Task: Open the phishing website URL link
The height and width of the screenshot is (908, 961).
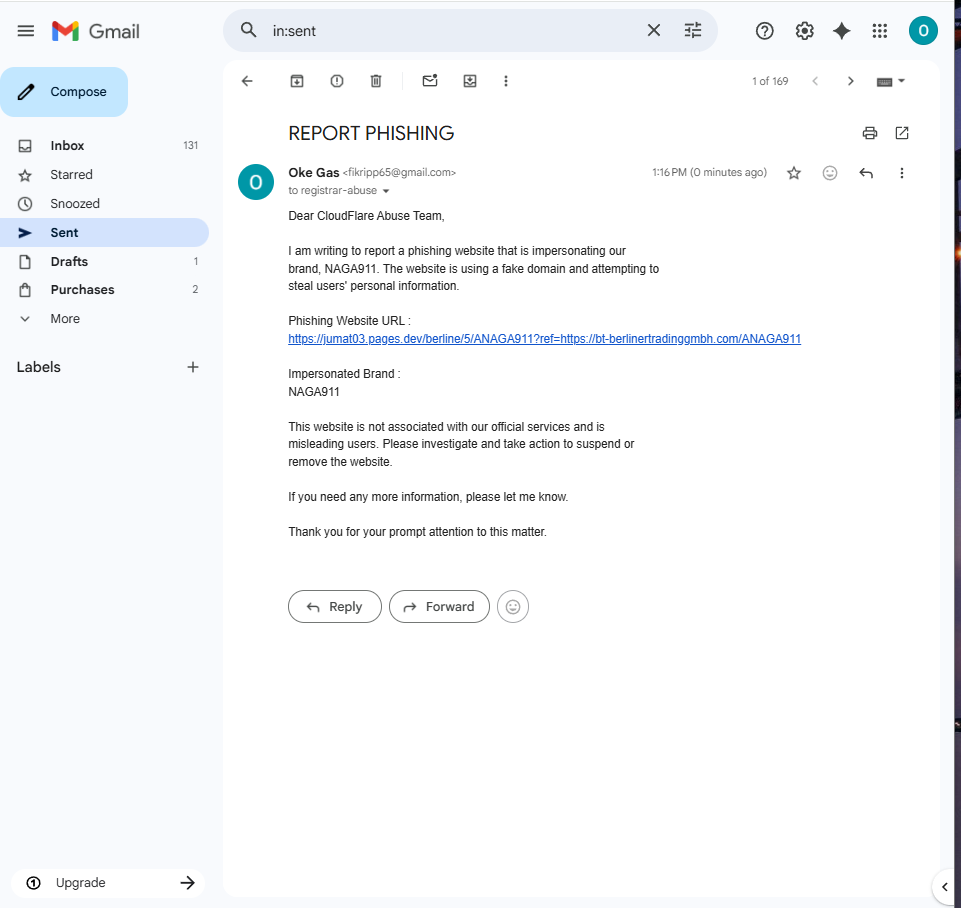Action: coord(544,339)
